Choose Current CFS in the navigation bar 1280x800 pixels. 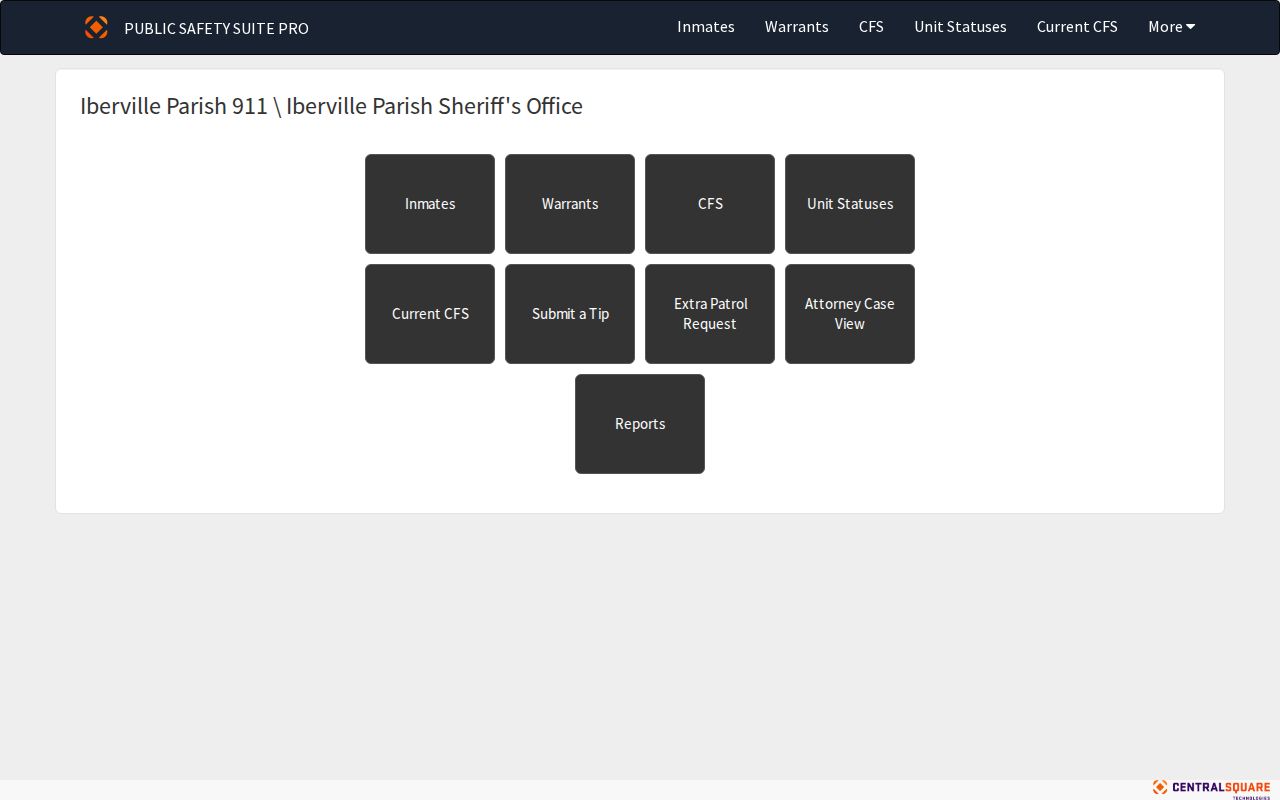click(1077, 27)
